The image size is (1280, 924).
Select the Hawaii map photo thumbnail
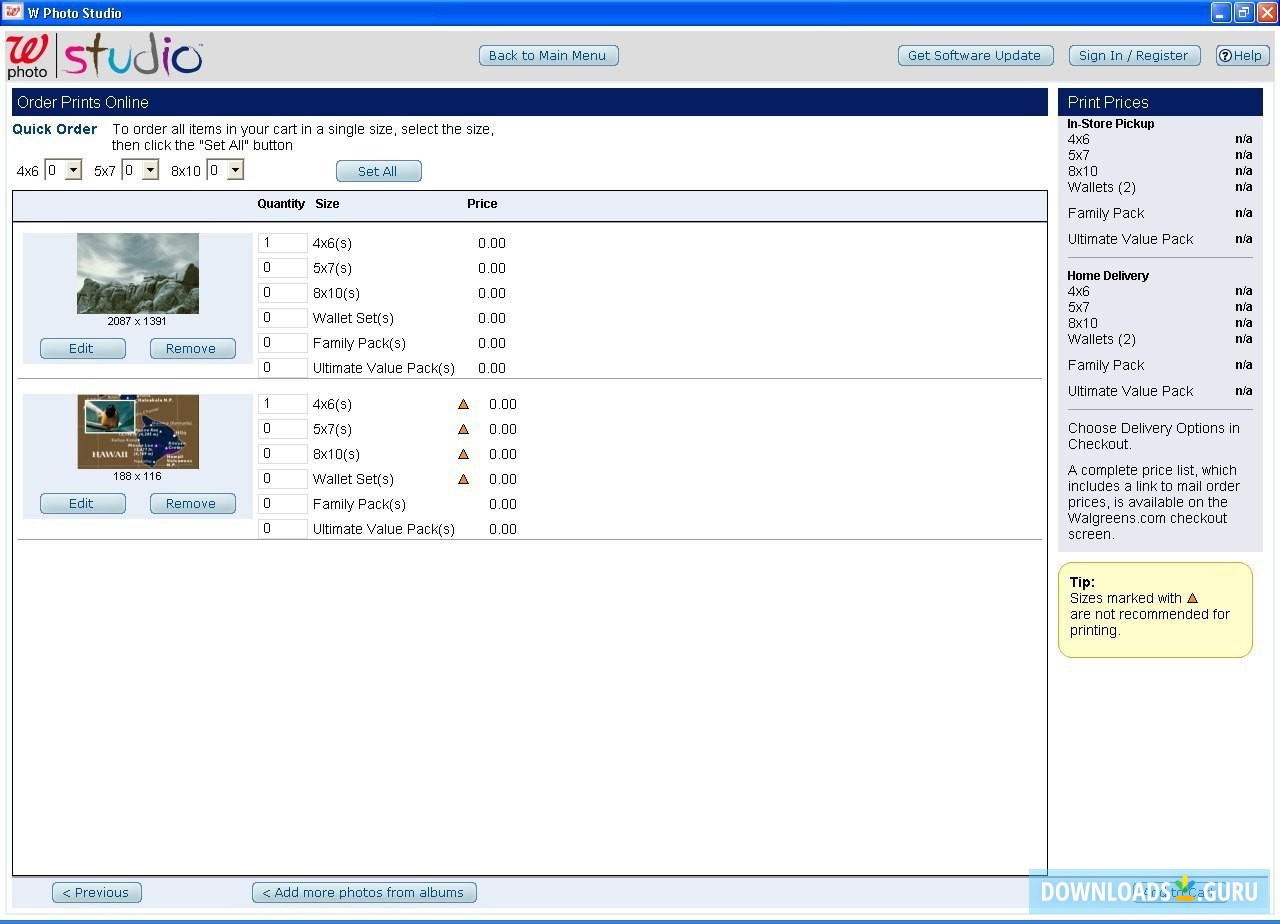(x=138, y=431)
